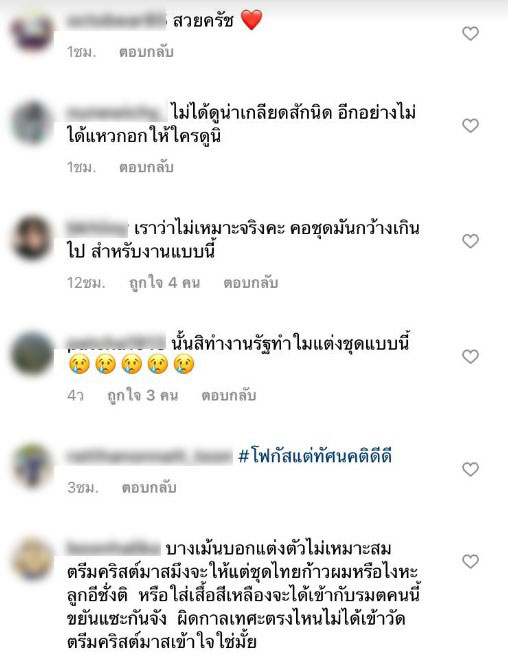This screenshot has height=659, width=508.
Task: Tap heart beside "ไม่ได้ดูน่าเกลียดสักนิด" comment
Action: 470,125
